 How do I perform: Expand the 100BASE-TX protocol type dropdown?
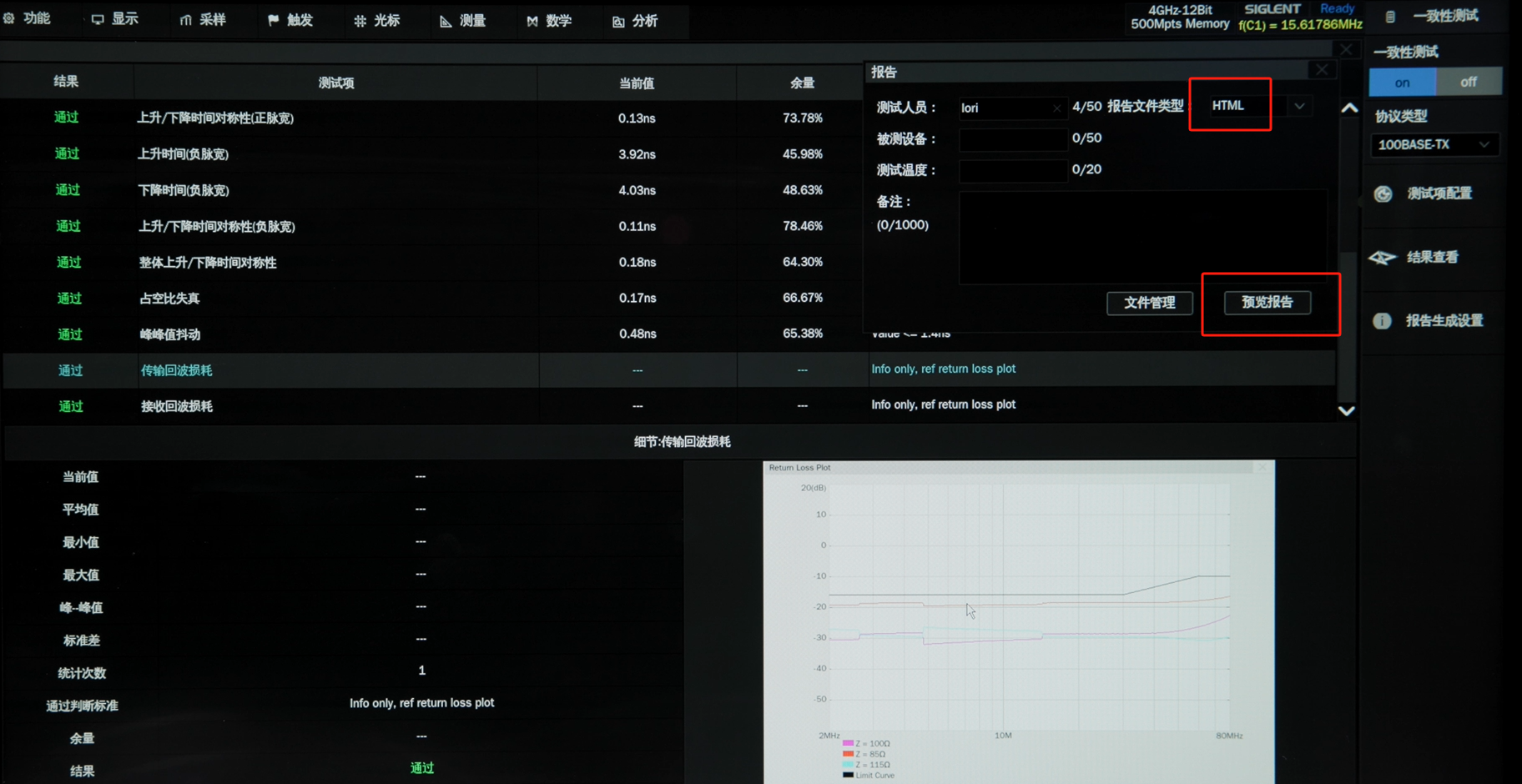tap(1434, 144)
